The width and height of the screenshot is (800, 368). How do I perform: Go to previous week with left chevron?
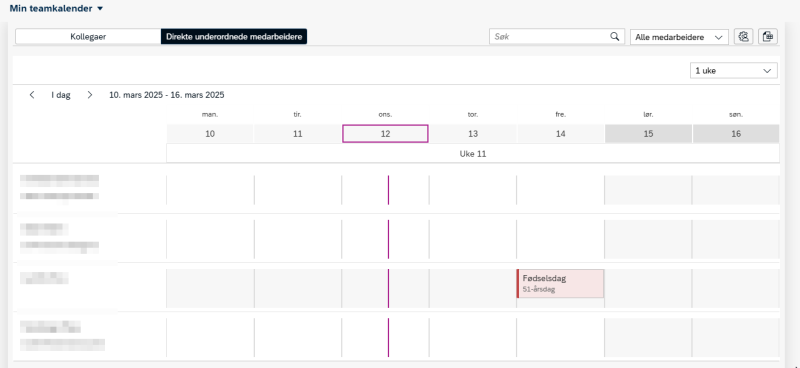32,95
